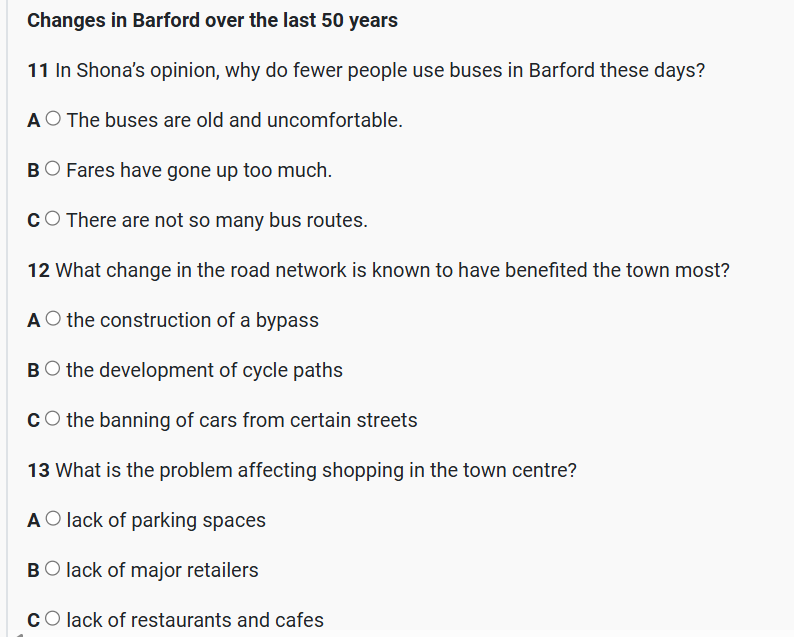Image resolution: width=794 pixels, height=637 pixels.
Task: Click answer text 'lack of restaurants and cafes'
Action: (195, 620)
